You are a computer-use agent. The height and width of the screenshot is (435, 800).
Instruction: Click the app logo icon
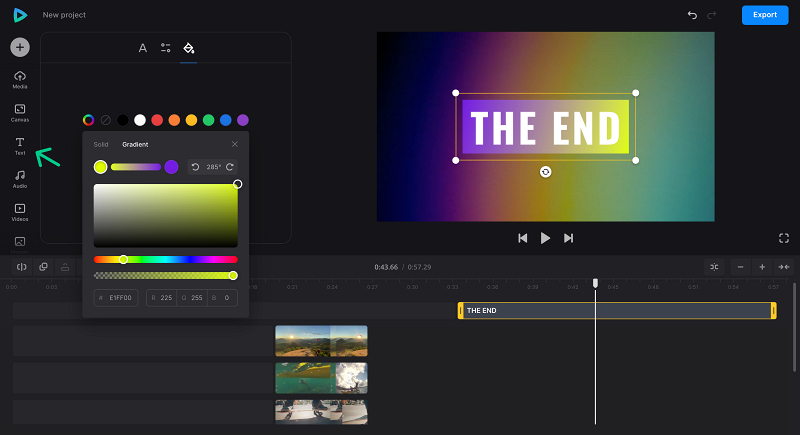click(x=20, y=15)
